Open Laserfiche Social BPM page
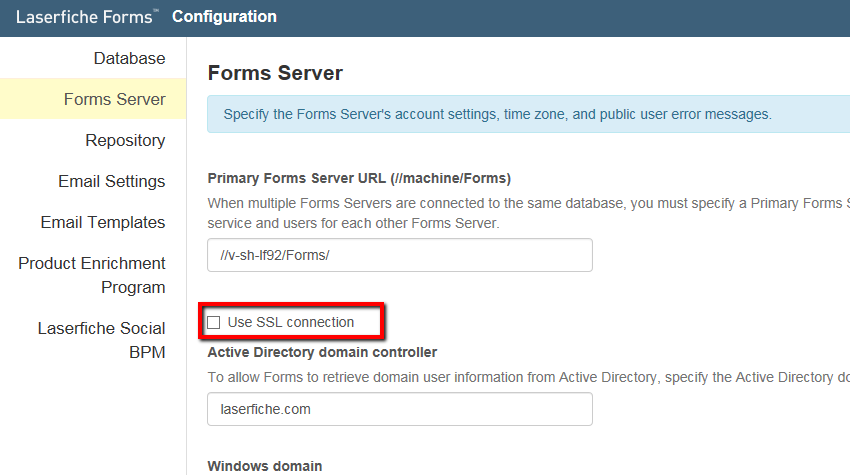Image resolution: width=850 pixels, height=475 pixels. pos(102,340)
